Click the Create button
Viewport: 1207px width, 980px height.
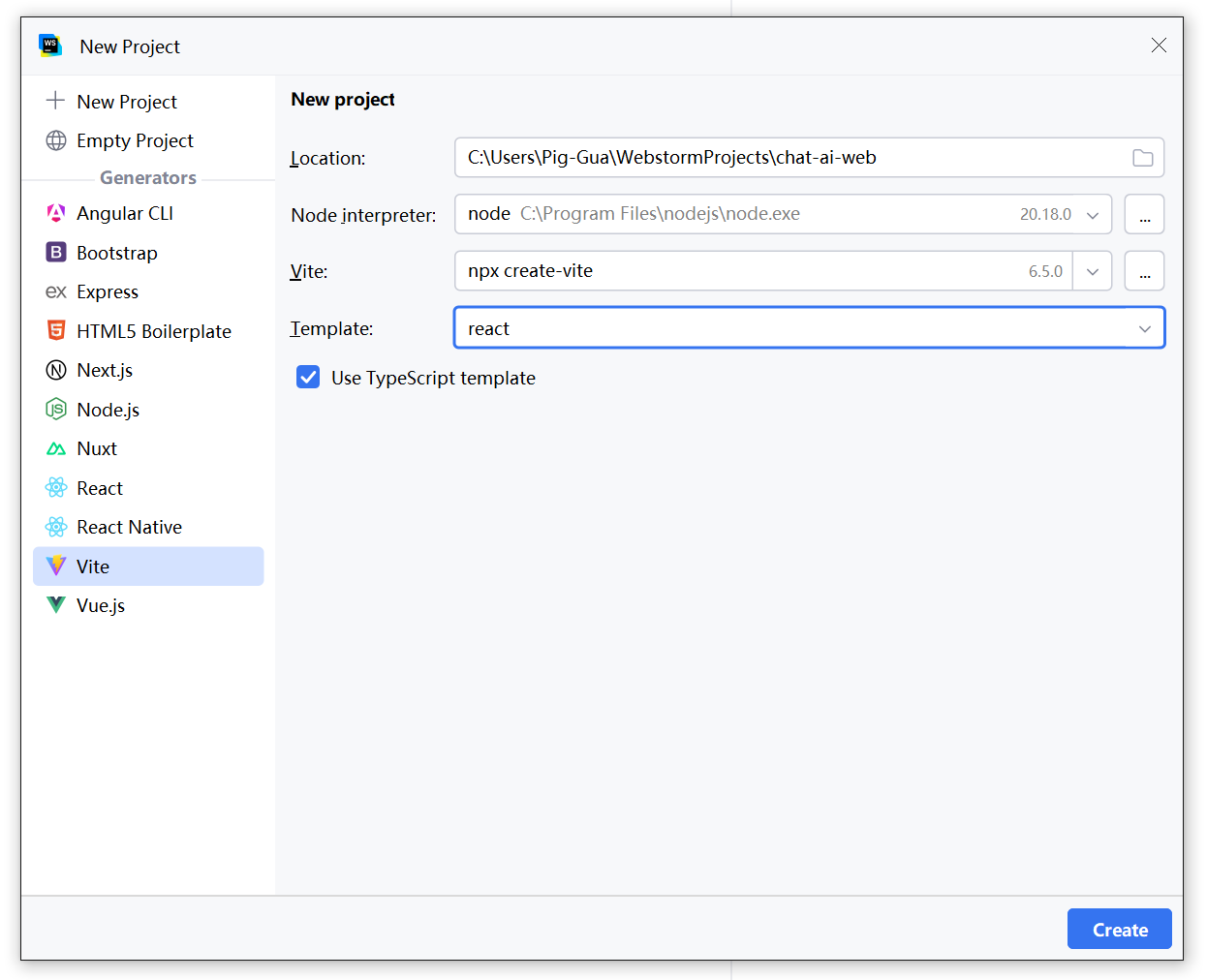pyautogui.click(x=1120, y=930)
